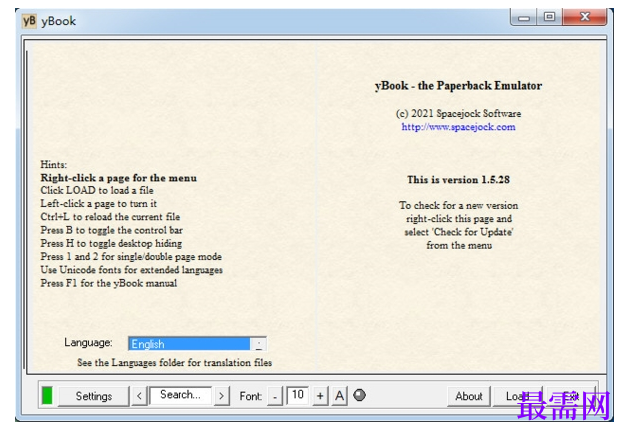Screen dimensions: 629x437
Task: Open the spacejock.com website link
Action: pos(459,127)
